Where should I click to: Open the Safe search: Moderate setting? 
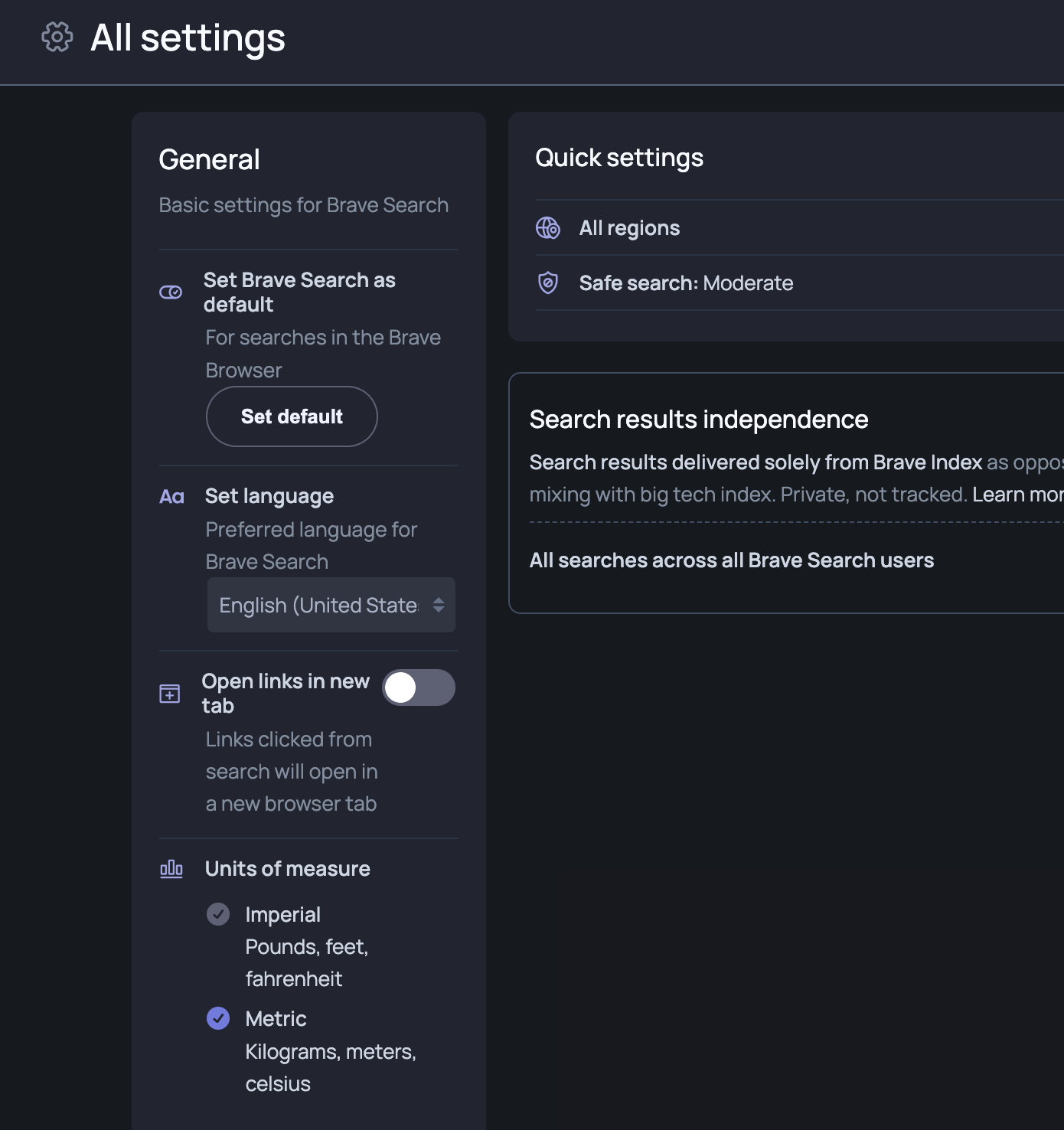coord(686,283)
